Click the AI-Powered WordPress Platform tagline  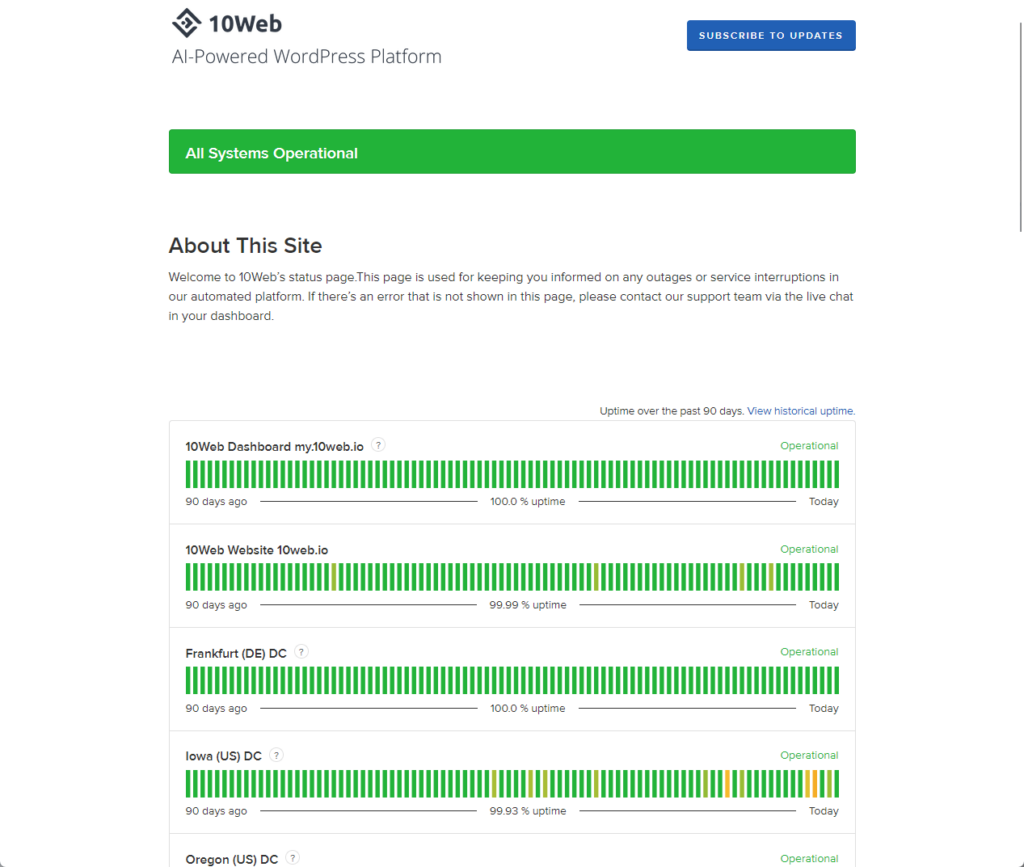[306, 56]
